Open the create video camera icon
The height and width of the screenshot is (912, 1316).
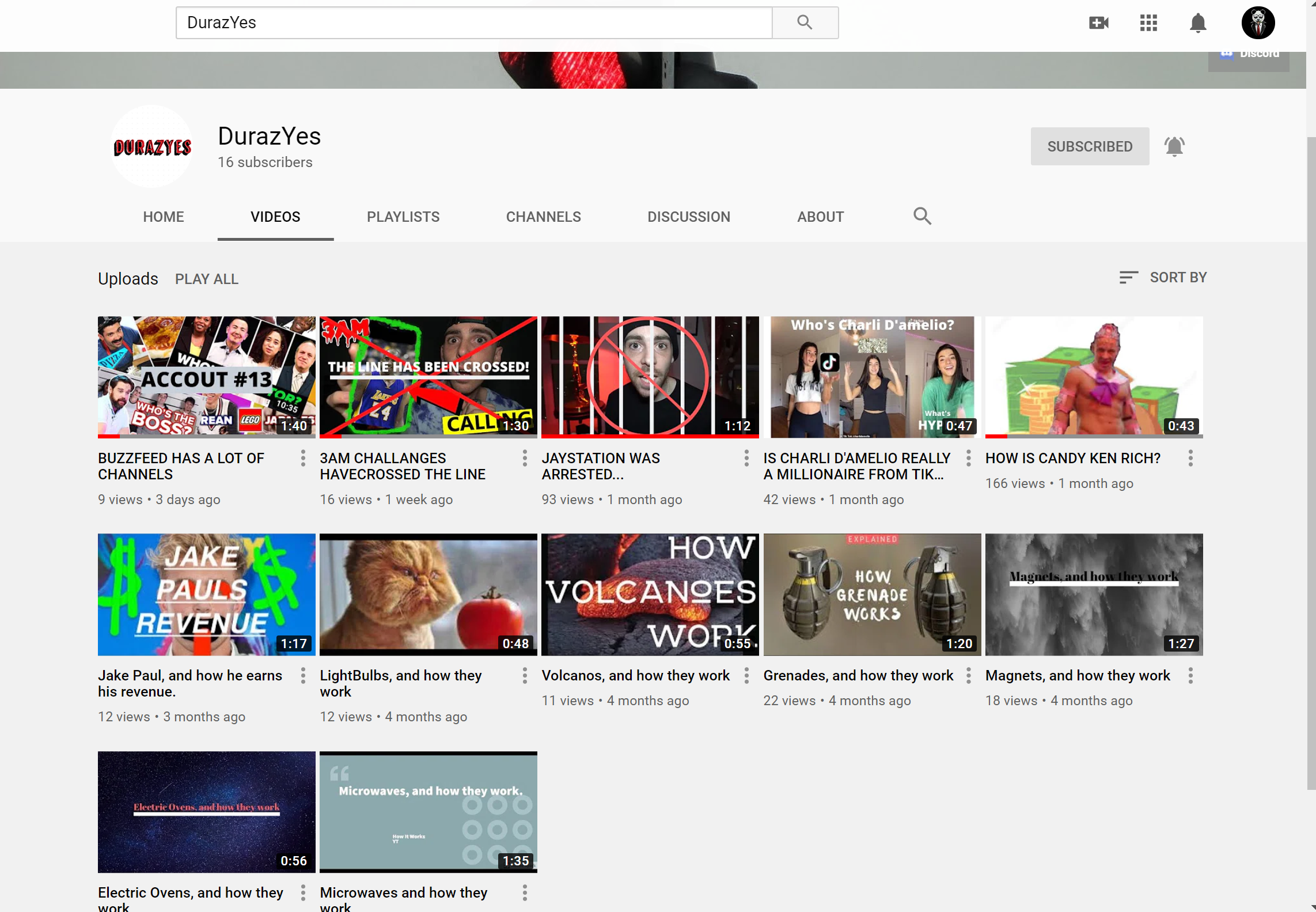(x=1099, y=23)
